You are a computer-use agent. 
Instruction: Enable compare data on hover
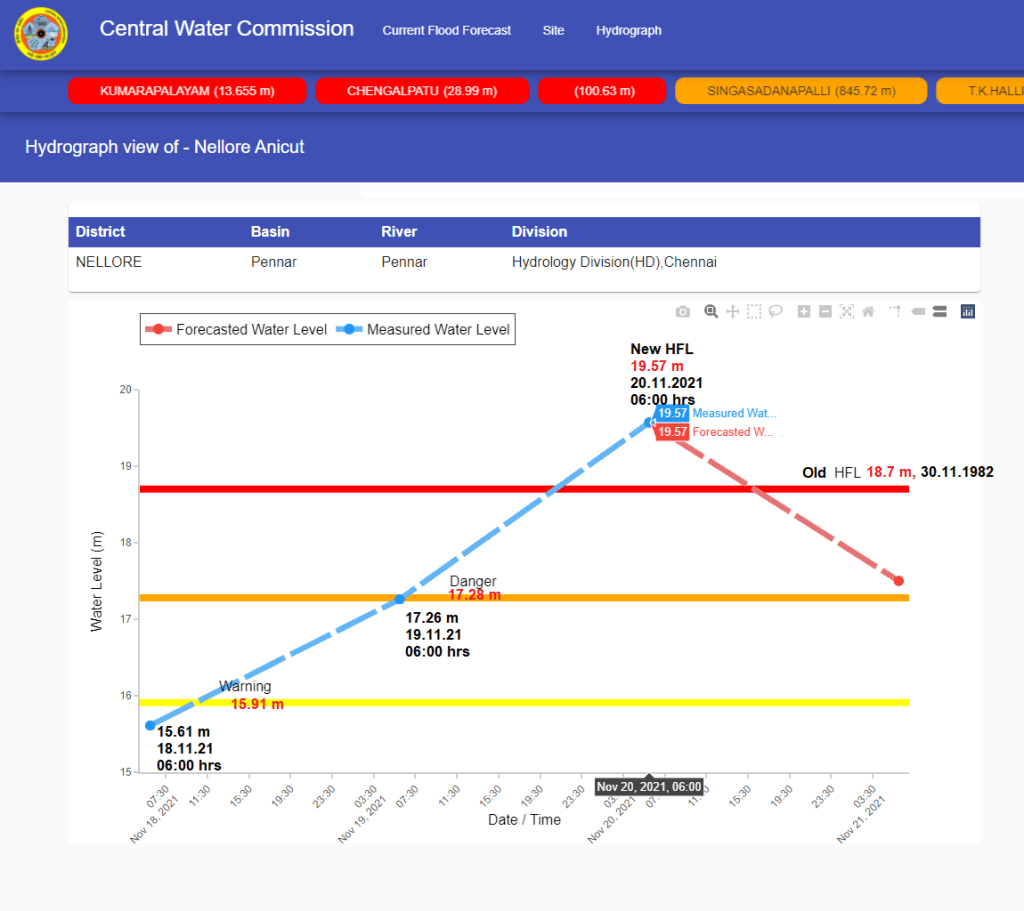(939, 312)
